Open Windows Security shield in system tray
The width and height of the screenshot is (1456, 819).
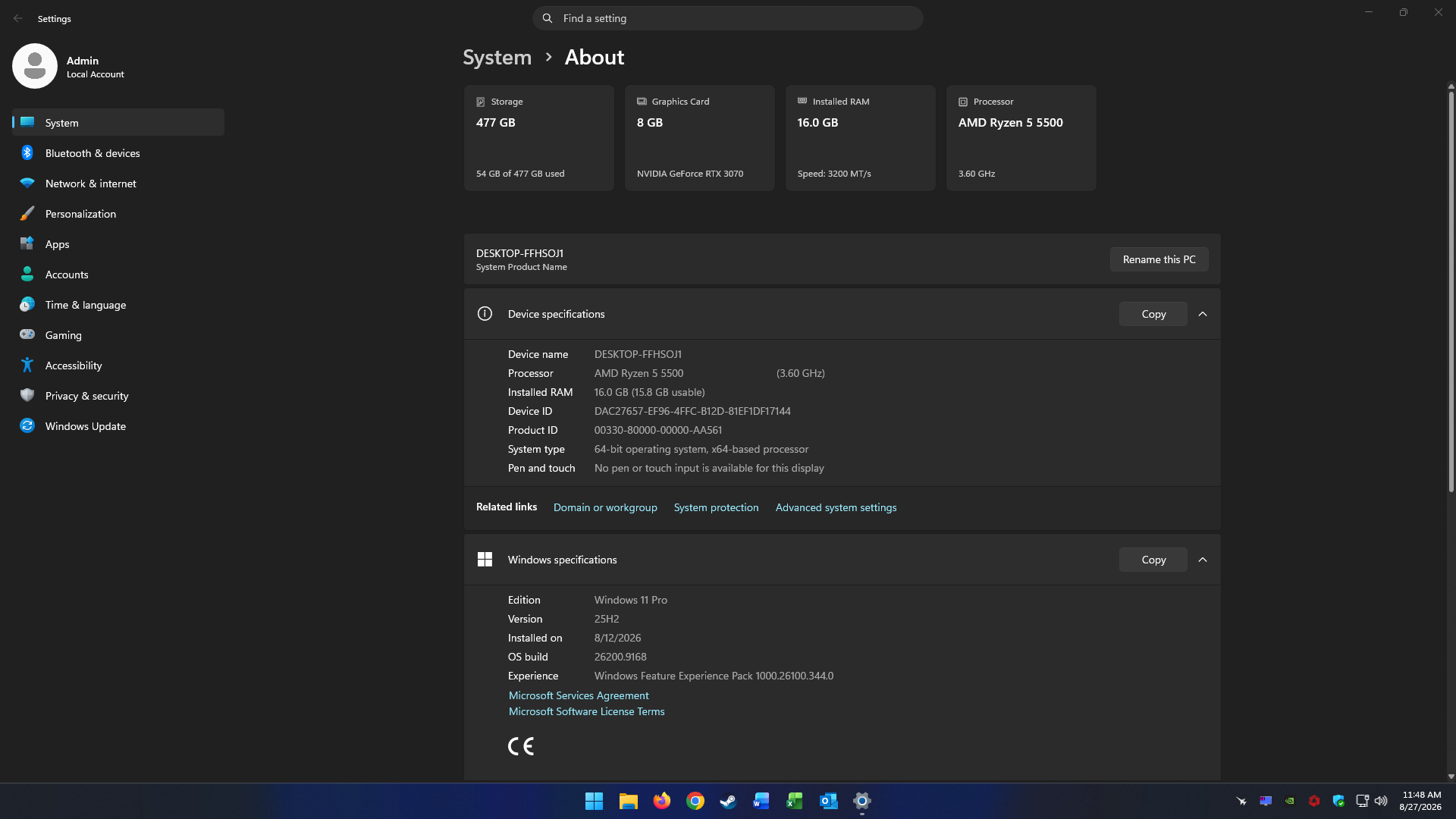point(1338,801)
